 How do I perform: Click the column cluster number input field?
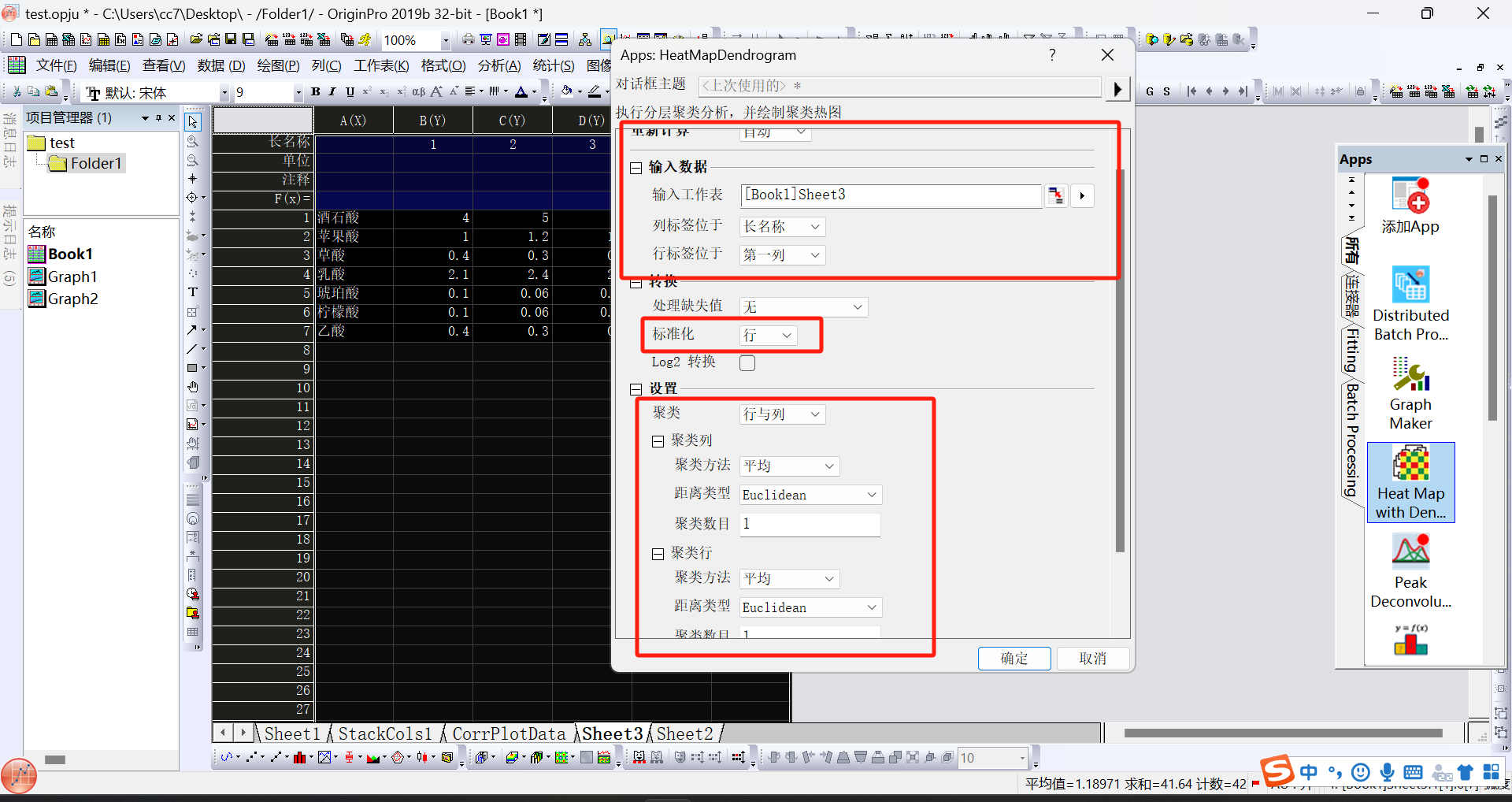pyautogui.click(x=810, y=525)
